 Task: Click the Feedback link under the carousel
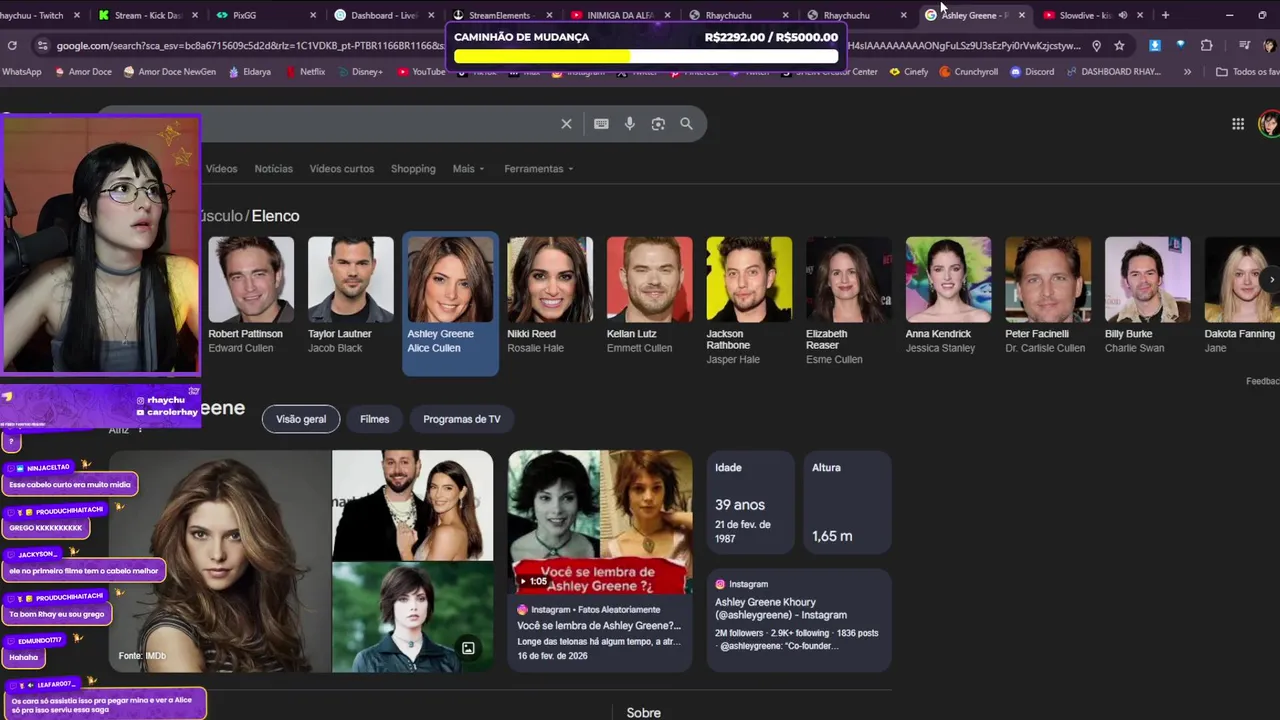[1262, 381]
